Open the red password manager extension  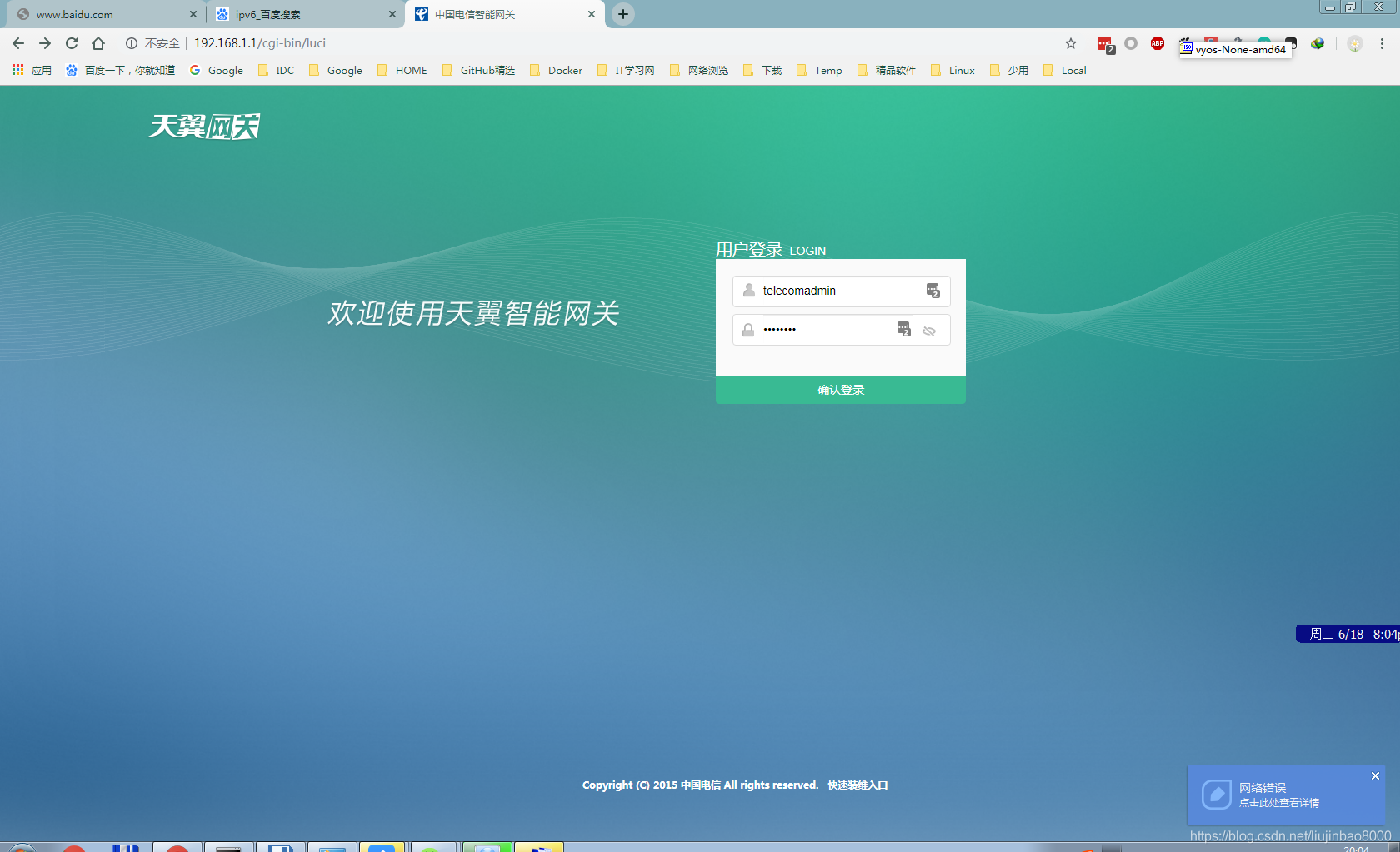point(1105,44)
